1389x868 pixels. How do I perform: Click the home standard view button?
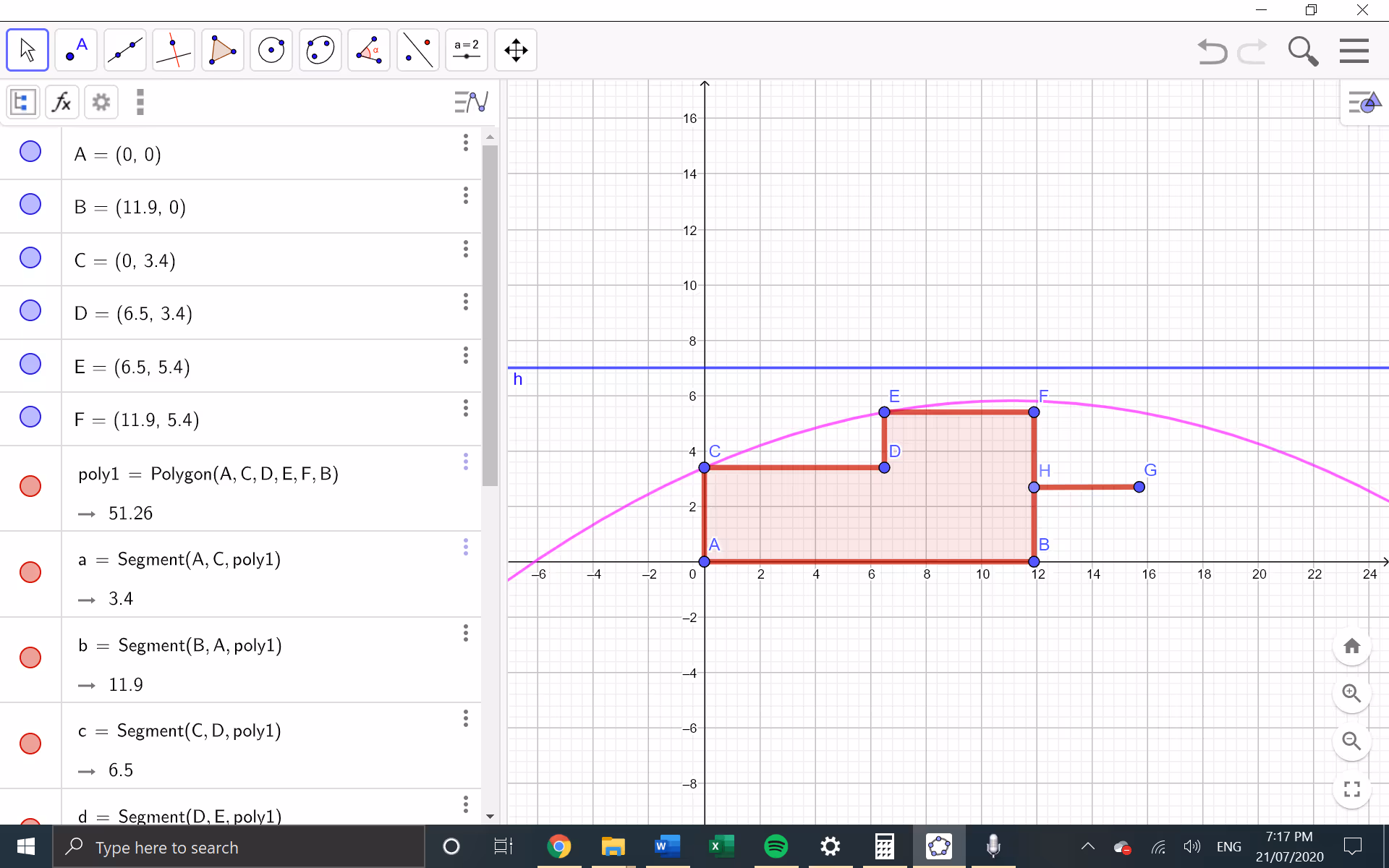[1352, 646]
